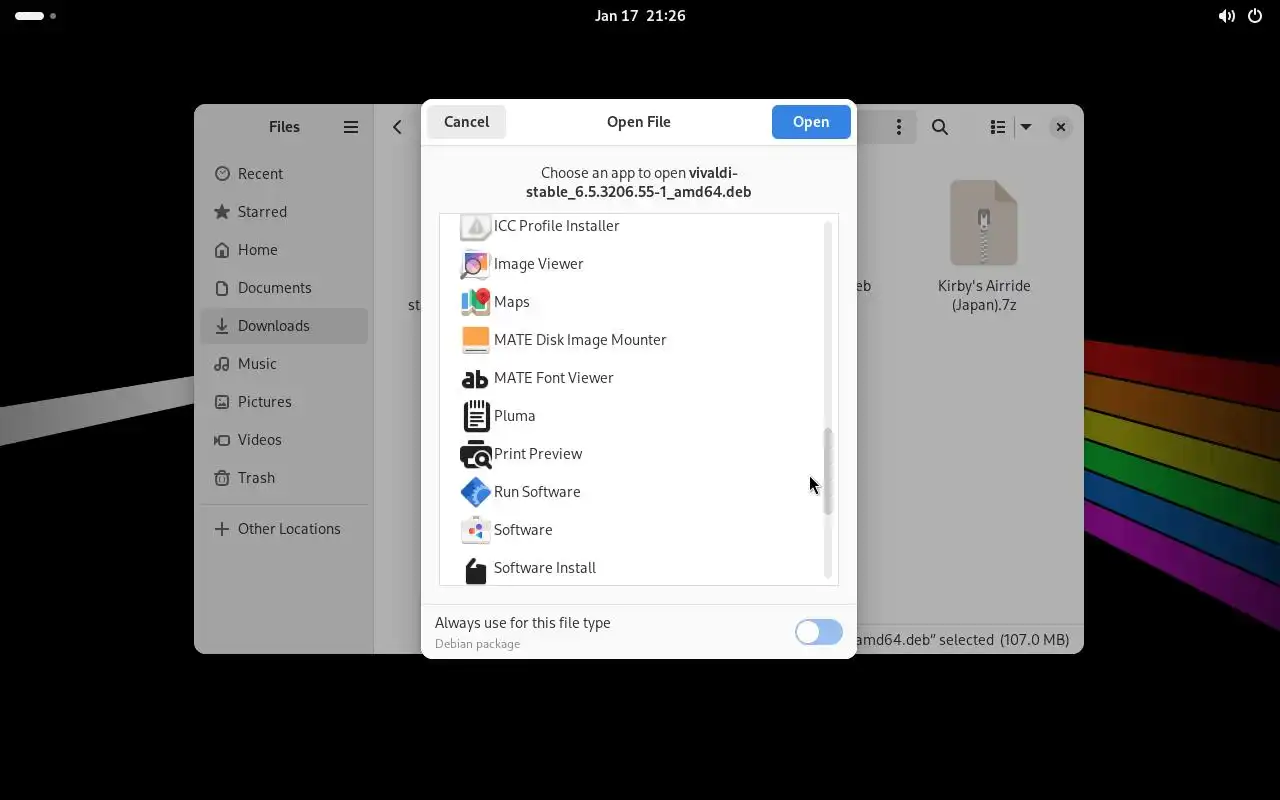Select Downloads in Files sidebar
The height and width of the screenshot is (800, 1280).
tap(284, 326)
